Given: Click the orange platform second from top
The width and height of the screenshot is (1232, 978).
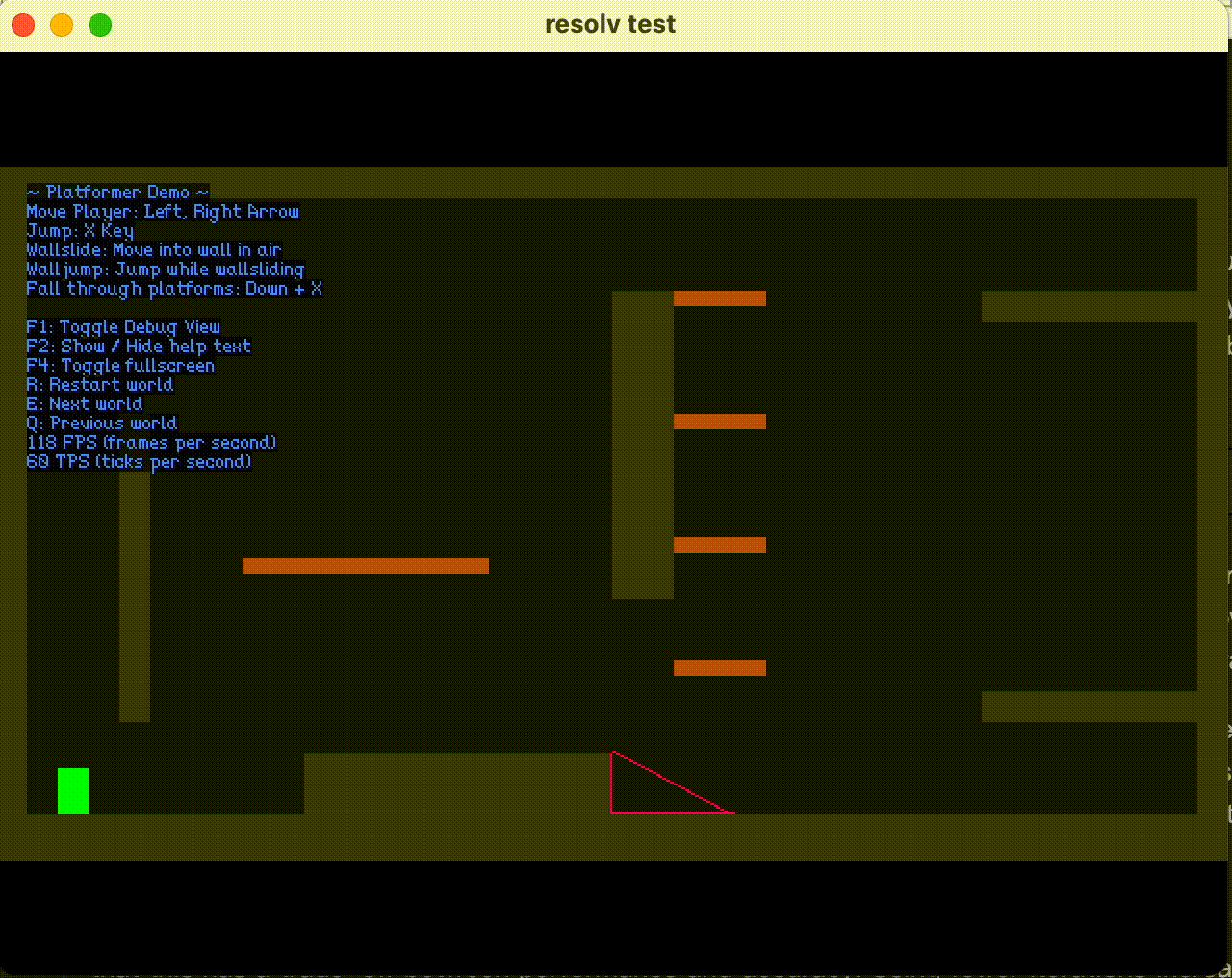Looking at the screenshot, I should tap(719, 421).
